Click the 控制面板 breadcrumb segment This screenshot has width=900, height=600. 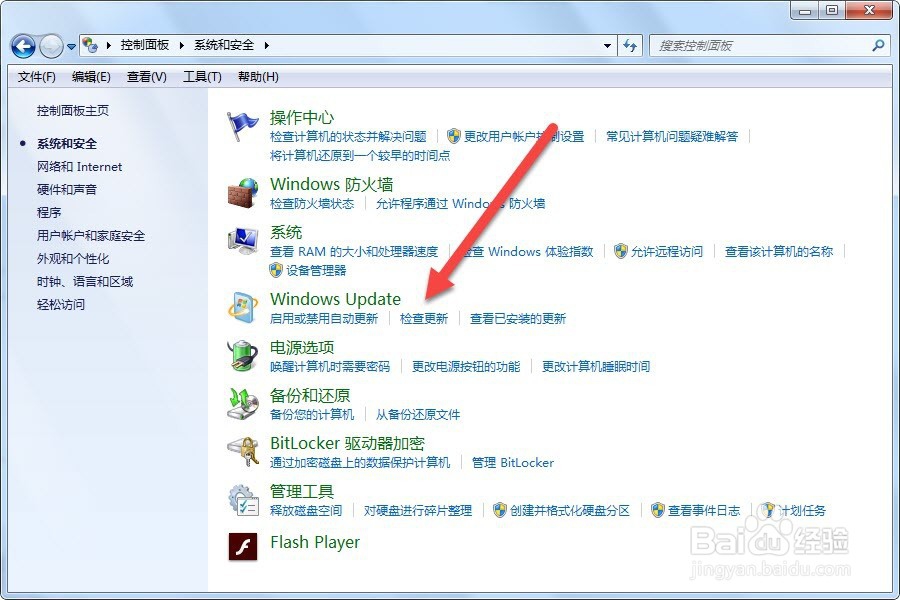point(145,45)
